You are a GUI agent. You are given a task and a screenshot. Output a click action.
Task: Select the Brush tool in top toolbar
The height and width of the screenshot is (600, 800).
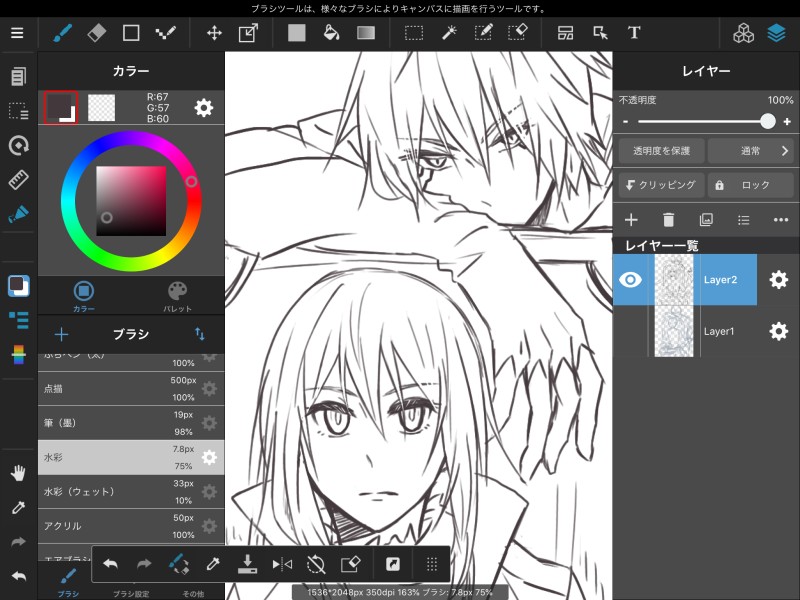click(x=62, y=33)
